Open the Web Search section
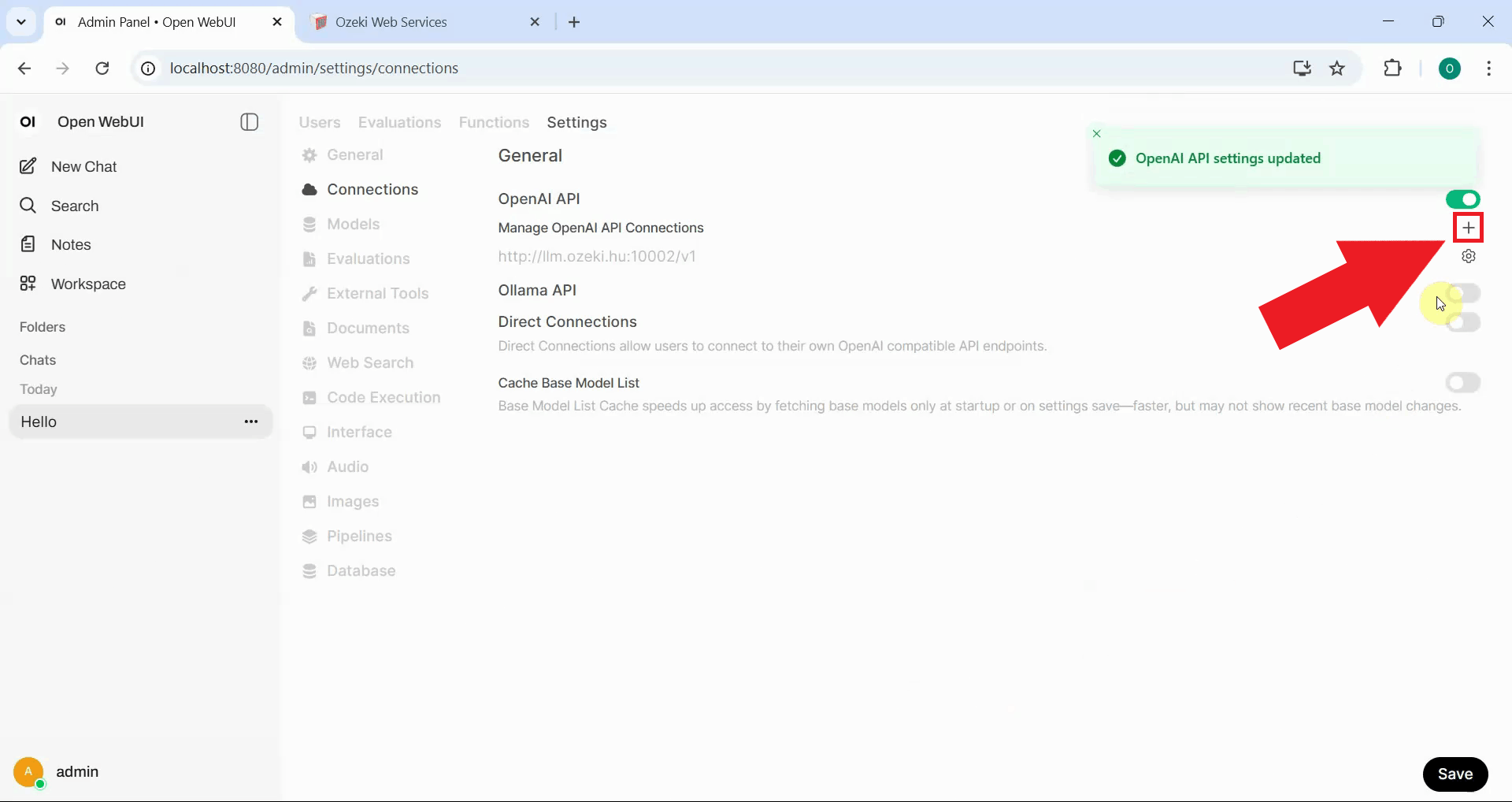Viewport: 1512px width, 802px height. [x=369, y=362]
